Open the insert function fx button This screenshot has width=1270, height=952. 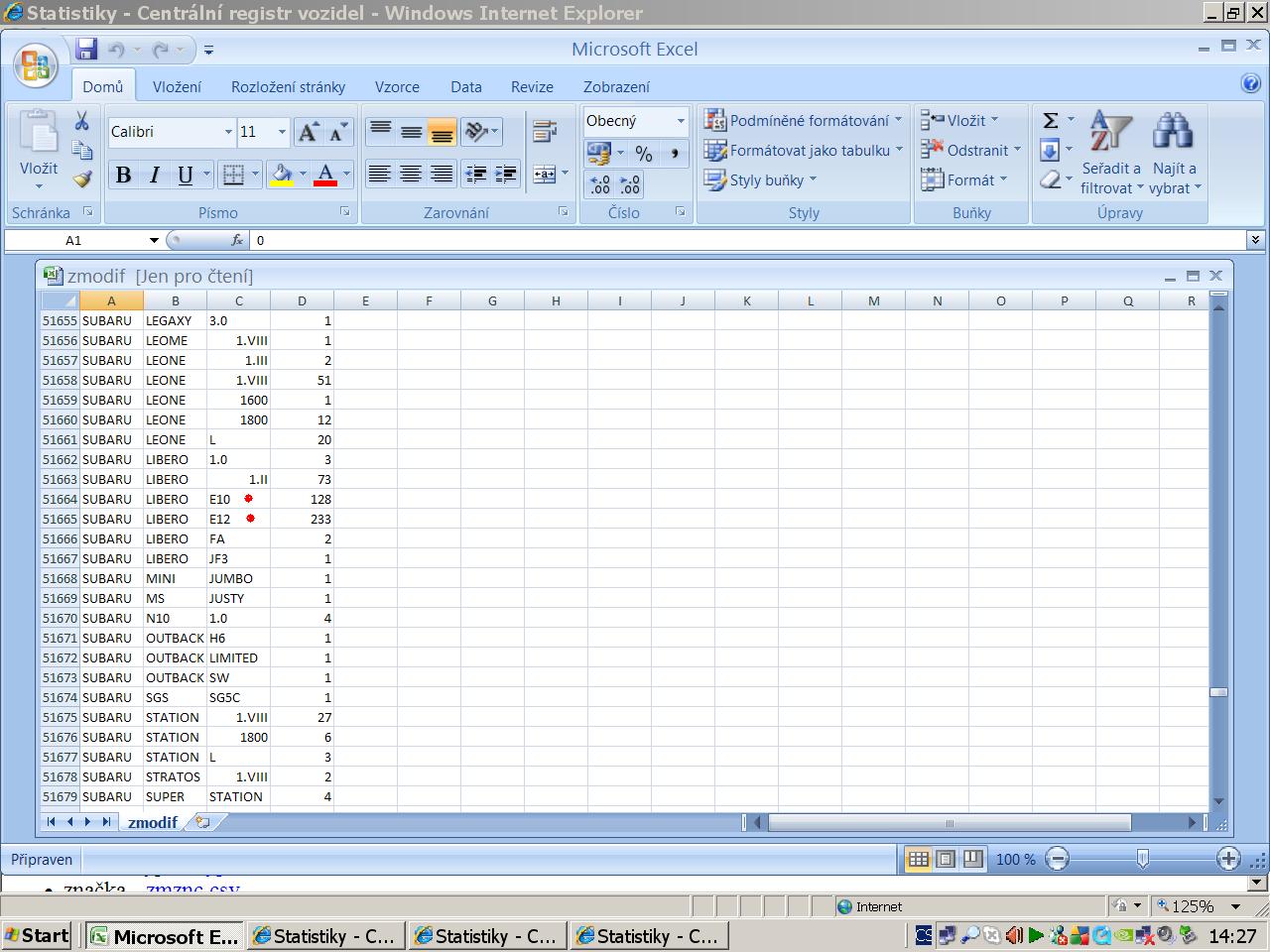tap(237, 240)
